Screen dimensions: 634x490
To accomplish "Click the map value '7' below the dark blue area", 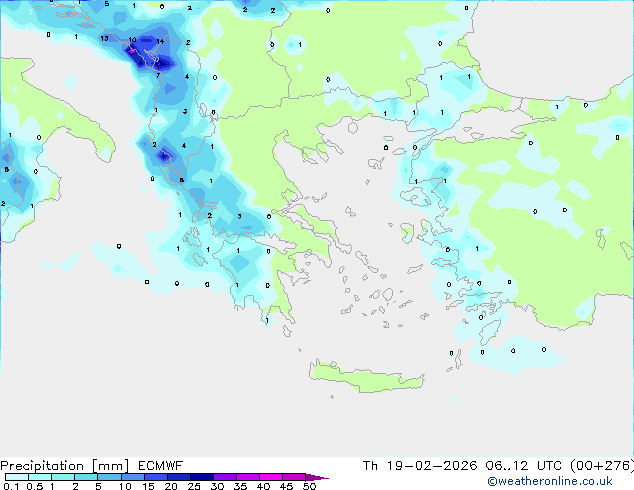I will point(158,75).
